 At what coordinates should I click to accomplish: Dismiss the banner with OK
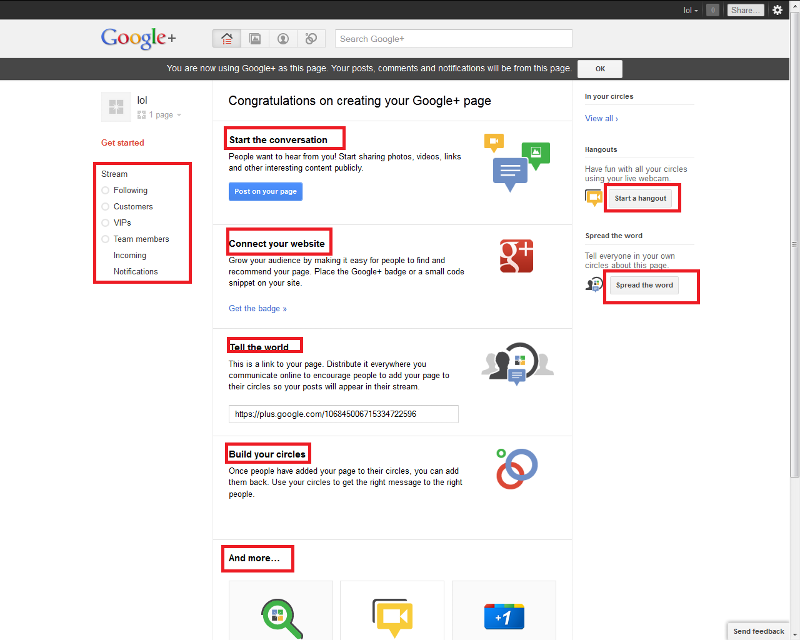[600, 68]
